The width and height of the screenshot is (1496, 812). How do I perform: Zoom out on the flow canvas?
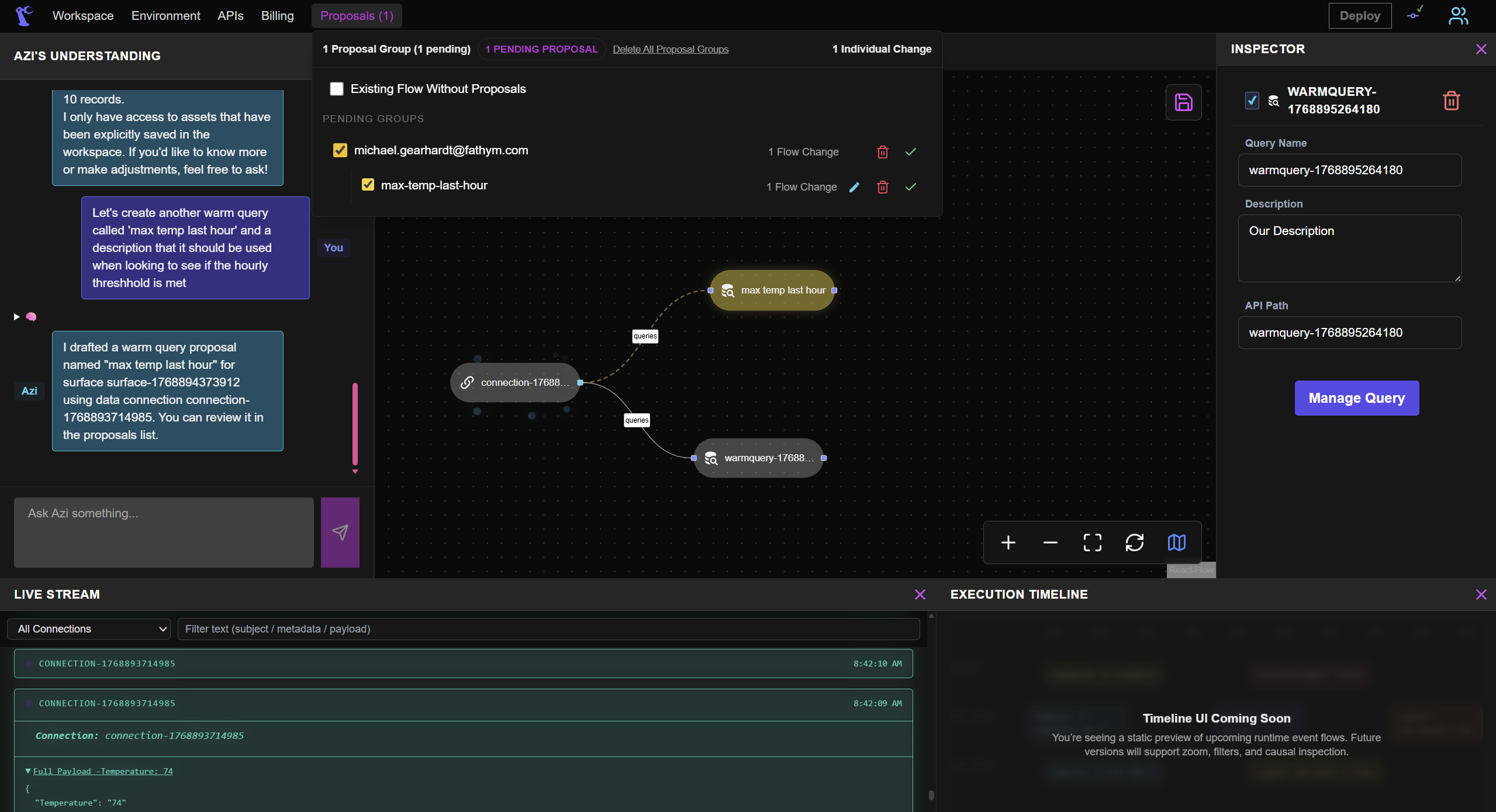click(1051, 543)
